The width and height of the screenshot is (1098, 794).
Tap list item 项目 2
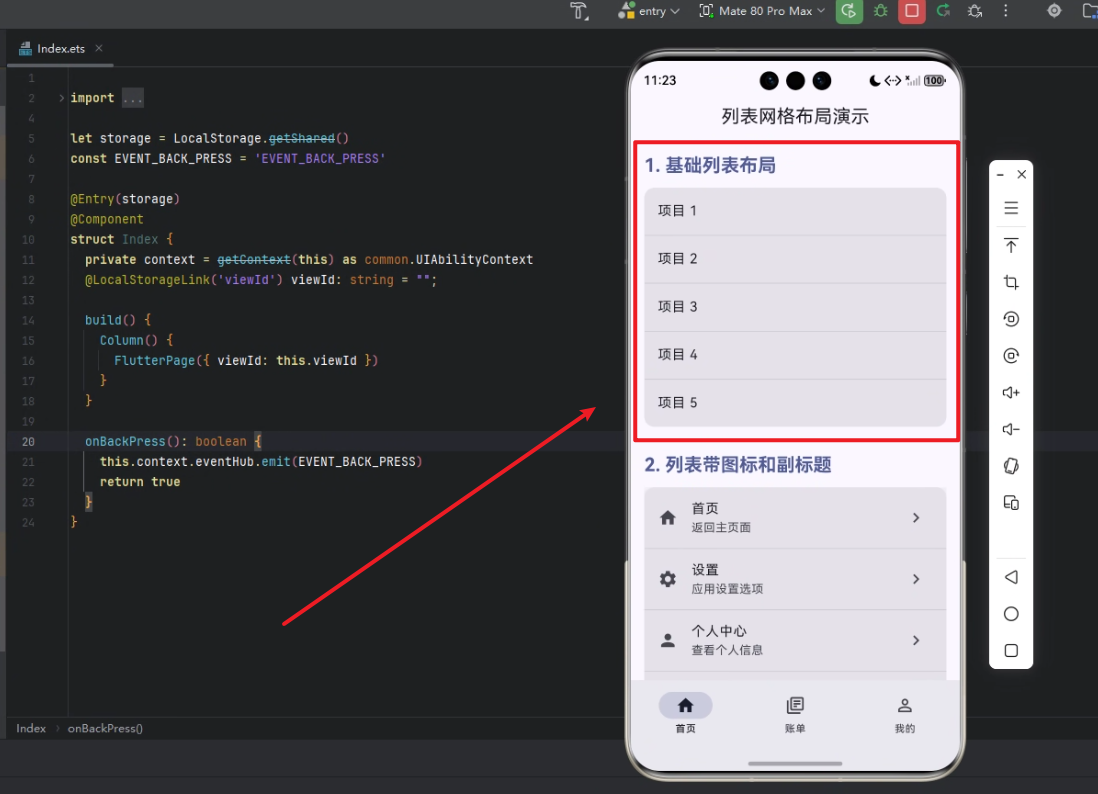pyautogui.click(x=795, y=259)
